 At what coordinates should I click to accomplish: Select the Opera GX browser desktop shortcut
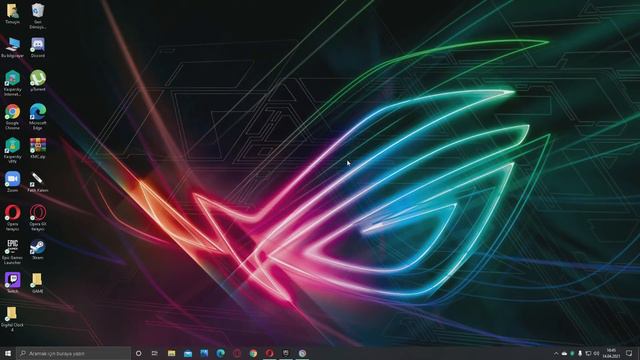point(38,218)
